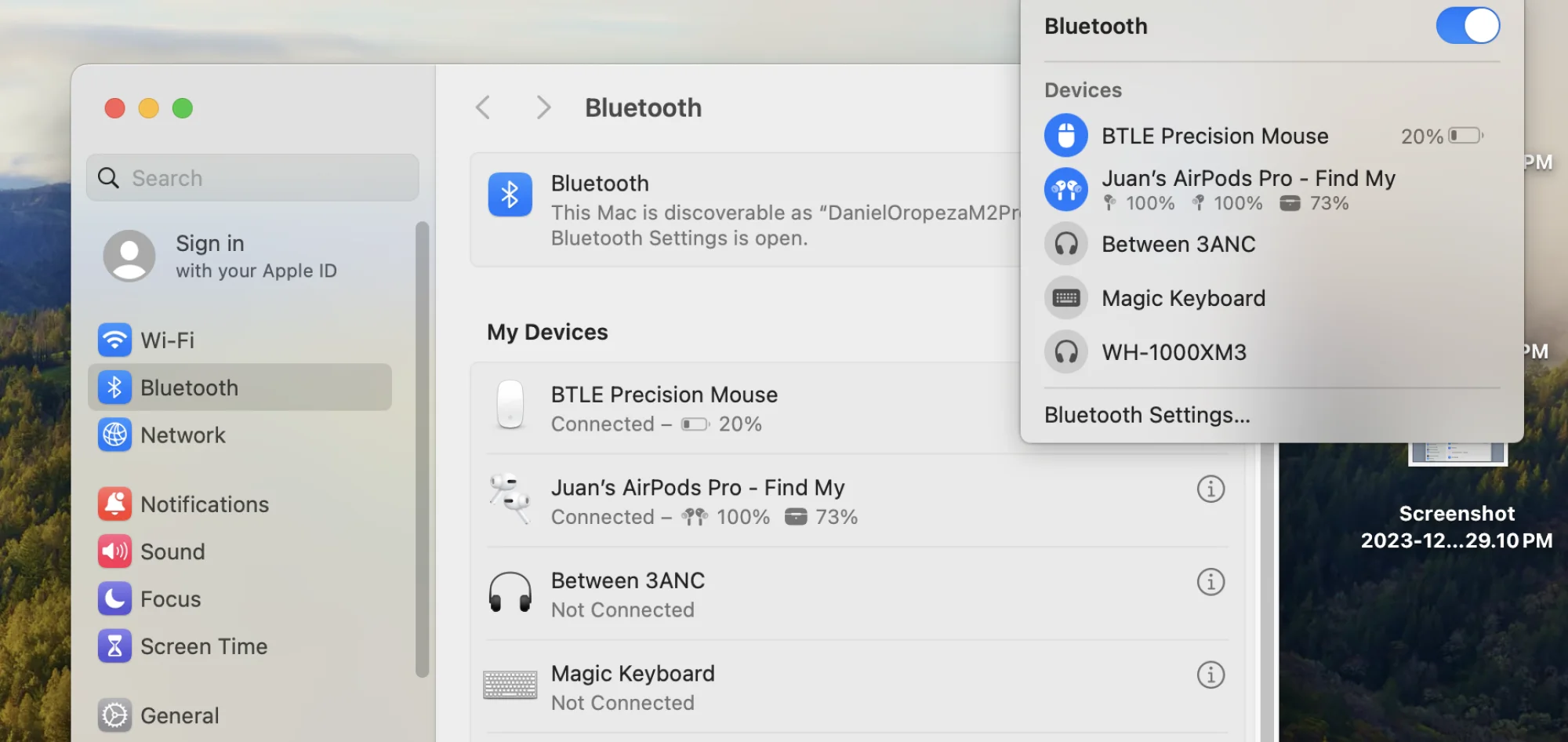
Task: Turn off the Bluetooth toggle switch
Action: pyautogui.click(x=1467, y=26)
